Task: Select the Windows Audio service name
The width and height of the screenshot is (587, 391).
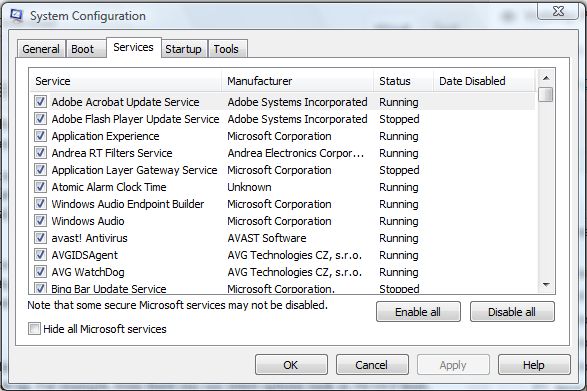Action: [88, 221]
